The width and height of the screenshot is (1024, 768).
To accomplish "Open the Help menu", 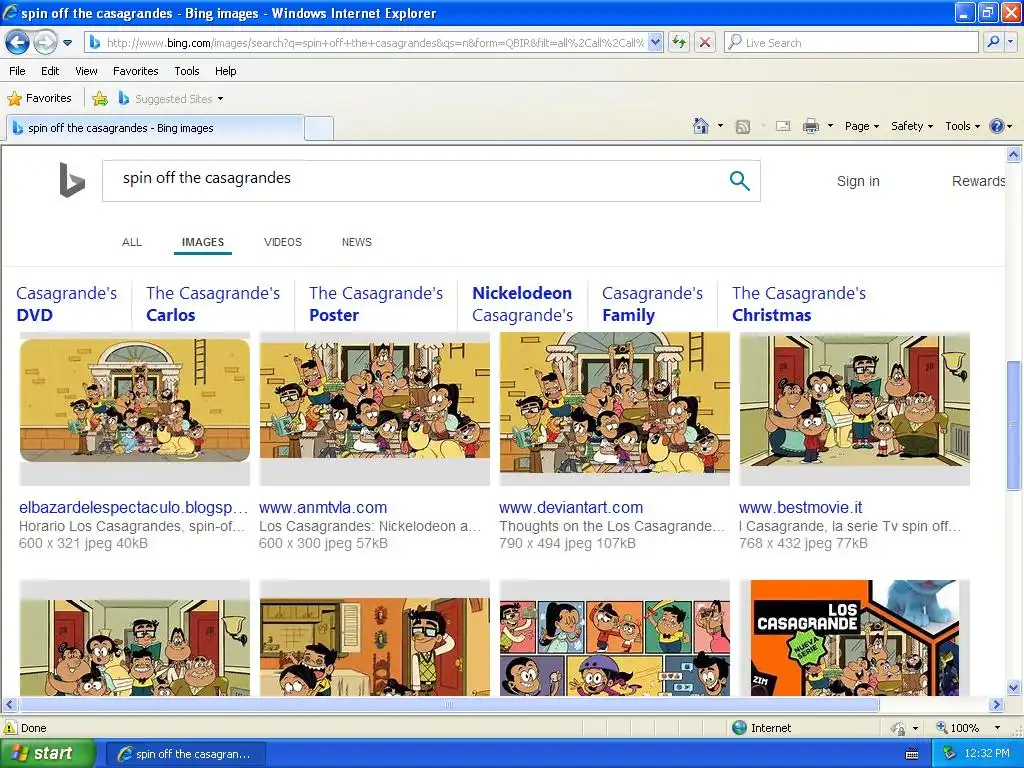I will 225,71.
